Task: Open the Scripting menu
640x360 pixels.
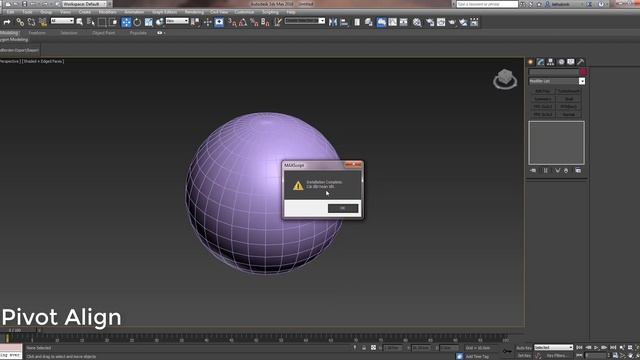Action: [x=270, y=12]
